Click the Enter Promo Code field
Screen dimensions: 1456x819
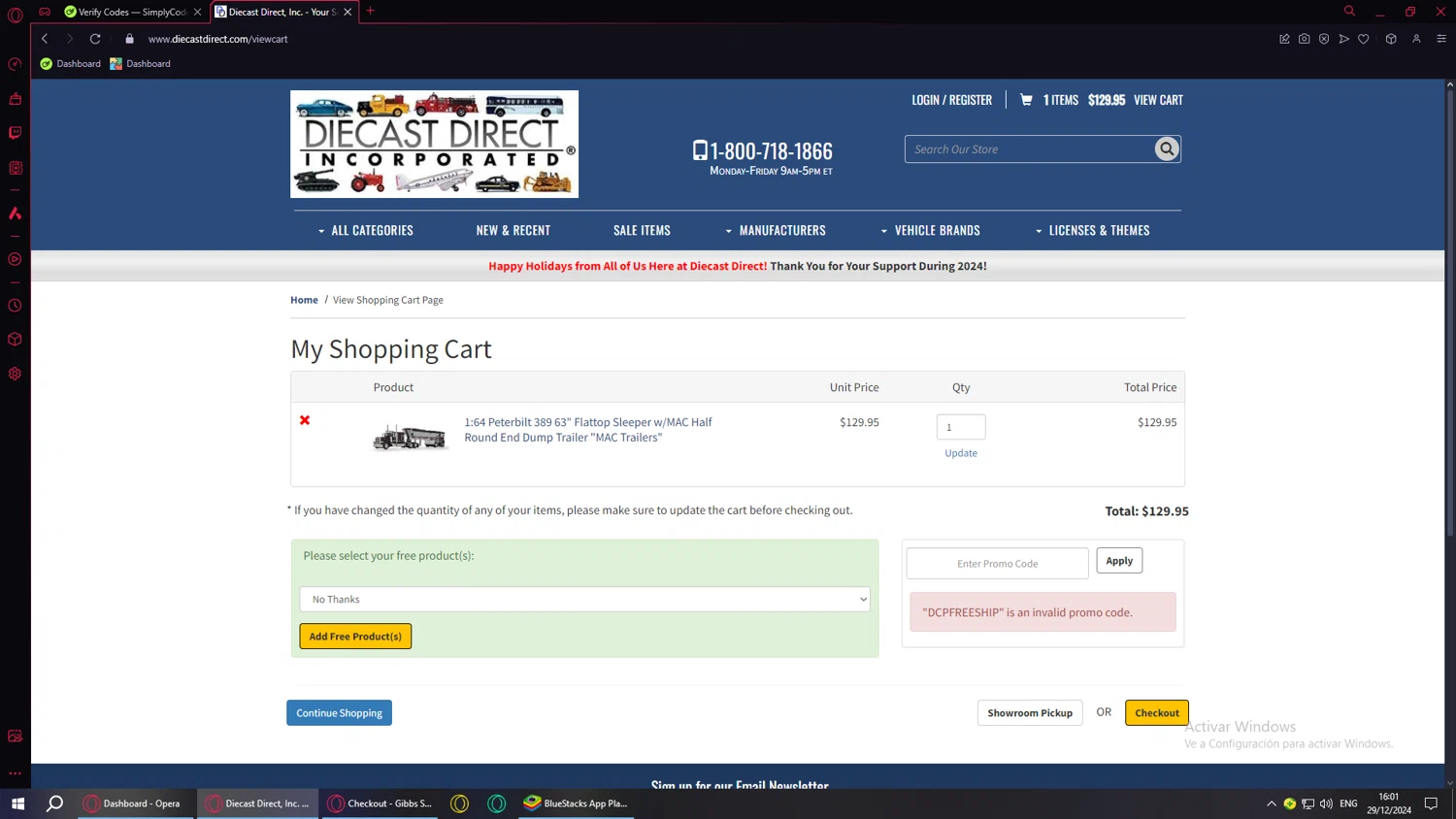click(997, 564)
